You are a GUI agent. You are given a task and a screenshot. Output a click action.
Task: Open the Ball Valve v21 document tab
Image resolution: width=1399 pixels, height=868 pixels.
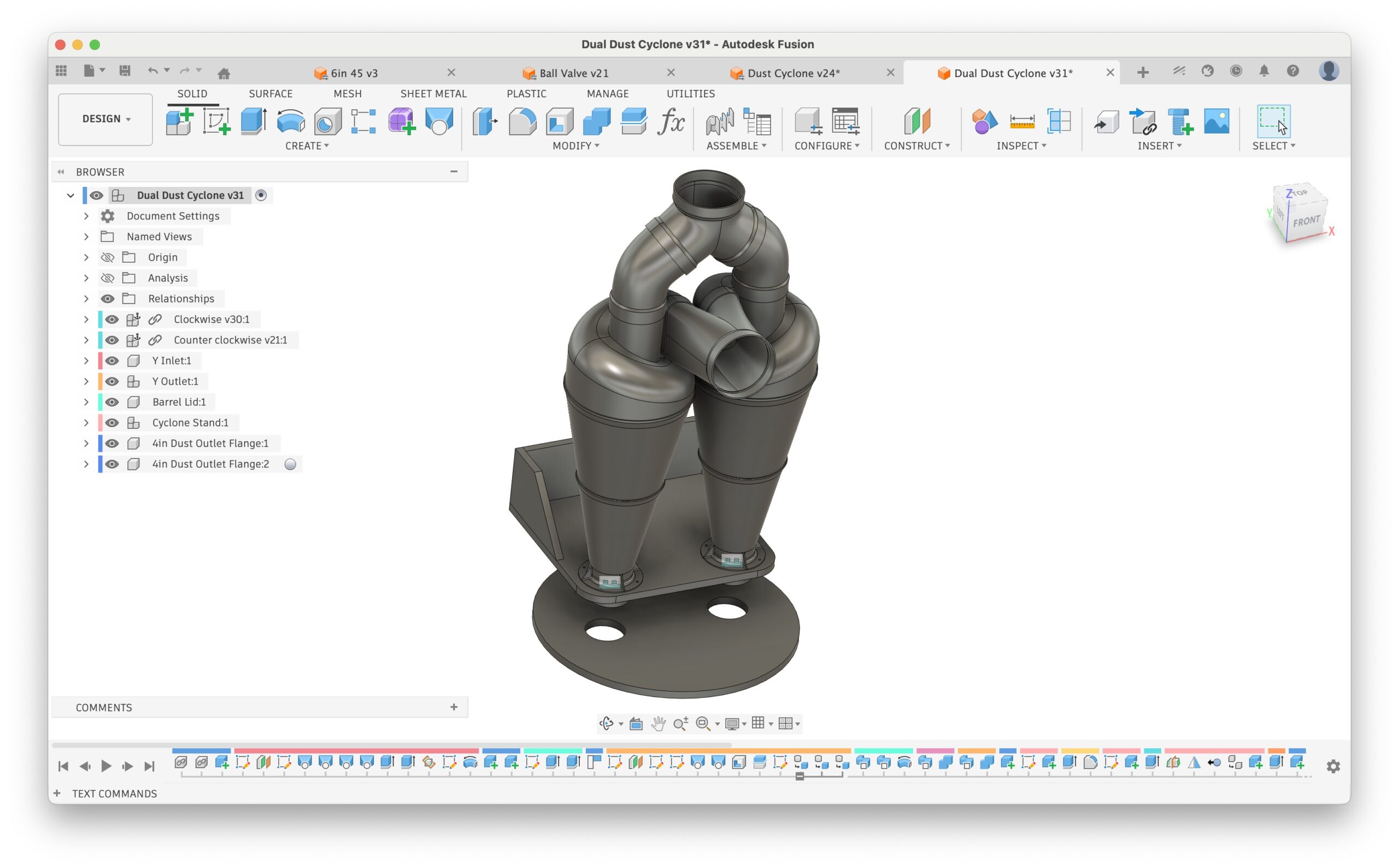[573, 73]
